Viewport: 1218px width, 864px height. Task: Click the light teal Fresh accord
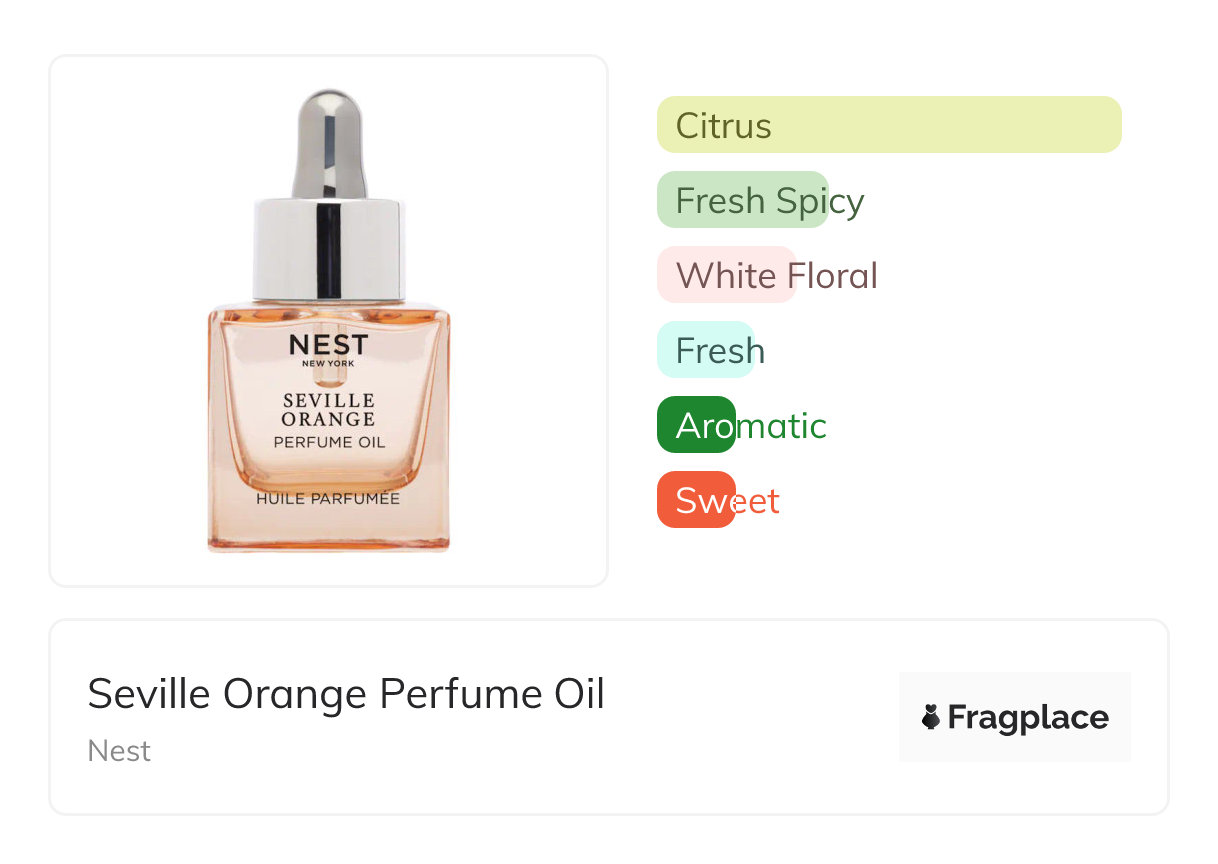(x=705, y=350)
